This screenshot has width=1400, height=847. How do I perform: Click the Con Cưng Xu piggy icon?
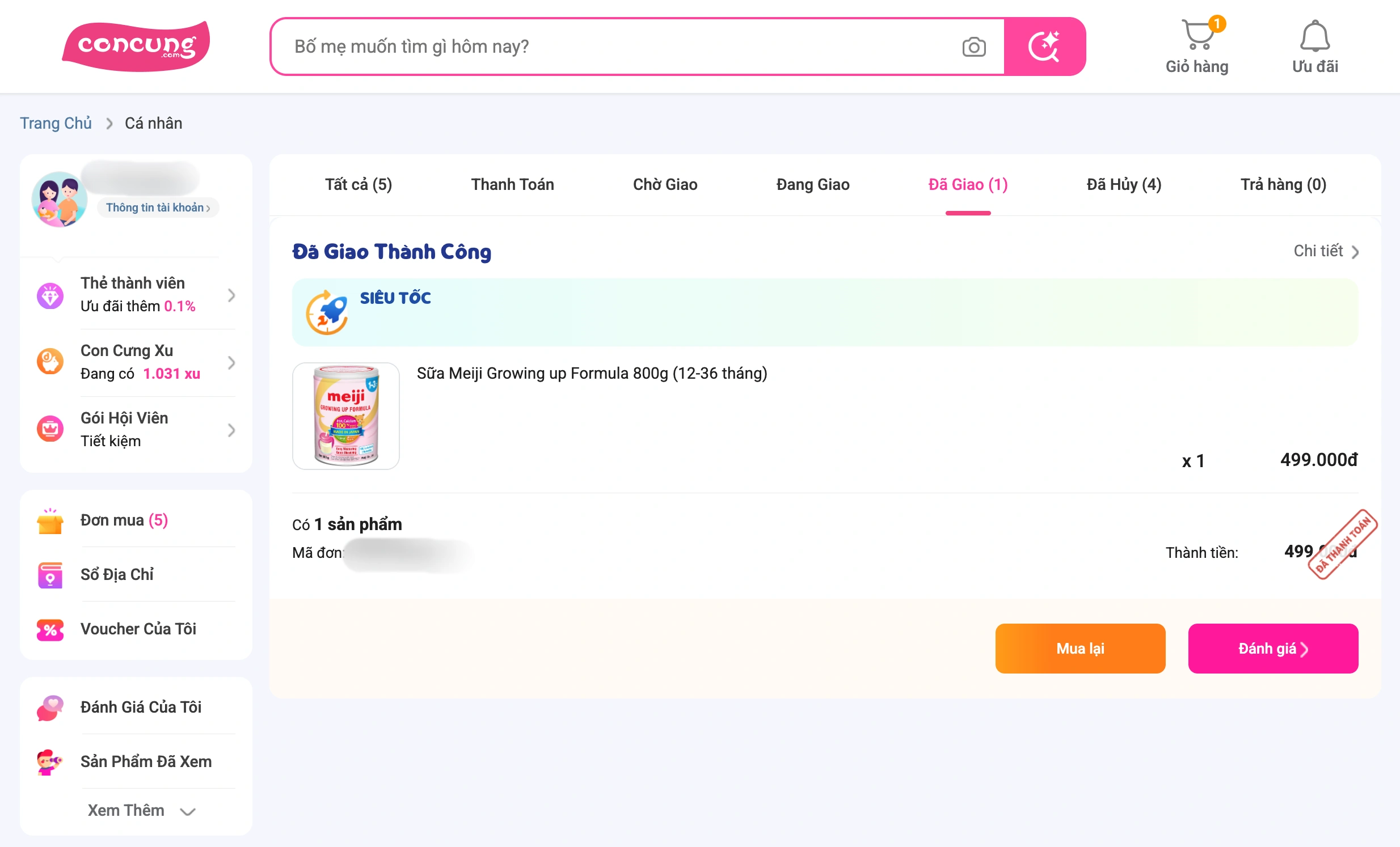point(50,362)
